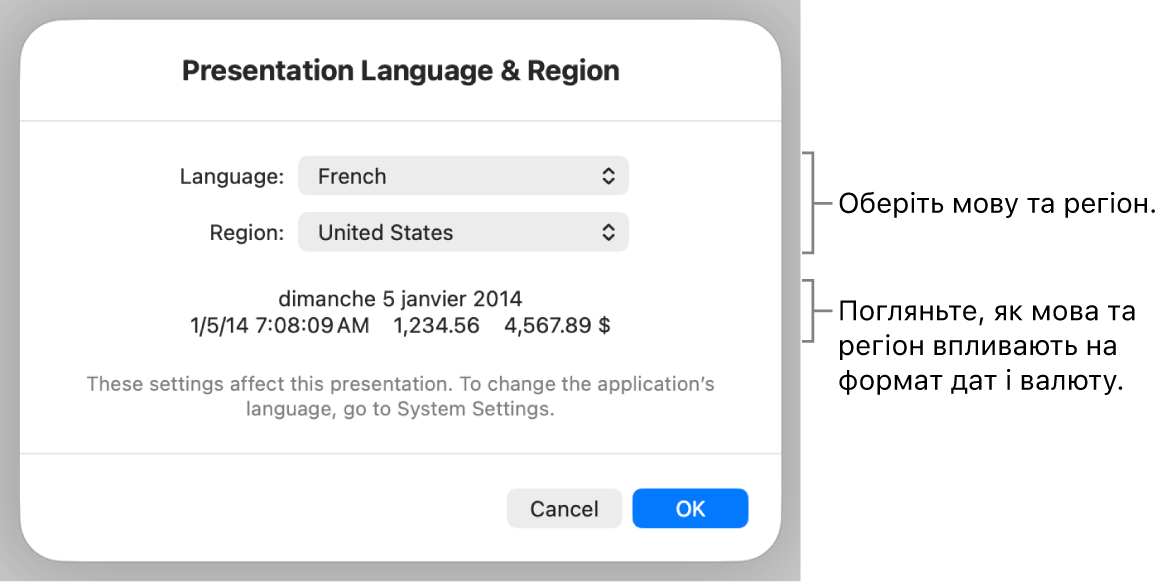Click the callout bracket beside the popup menus
The height and width of the screenshot is (582, 1159).
click(815, 203)
